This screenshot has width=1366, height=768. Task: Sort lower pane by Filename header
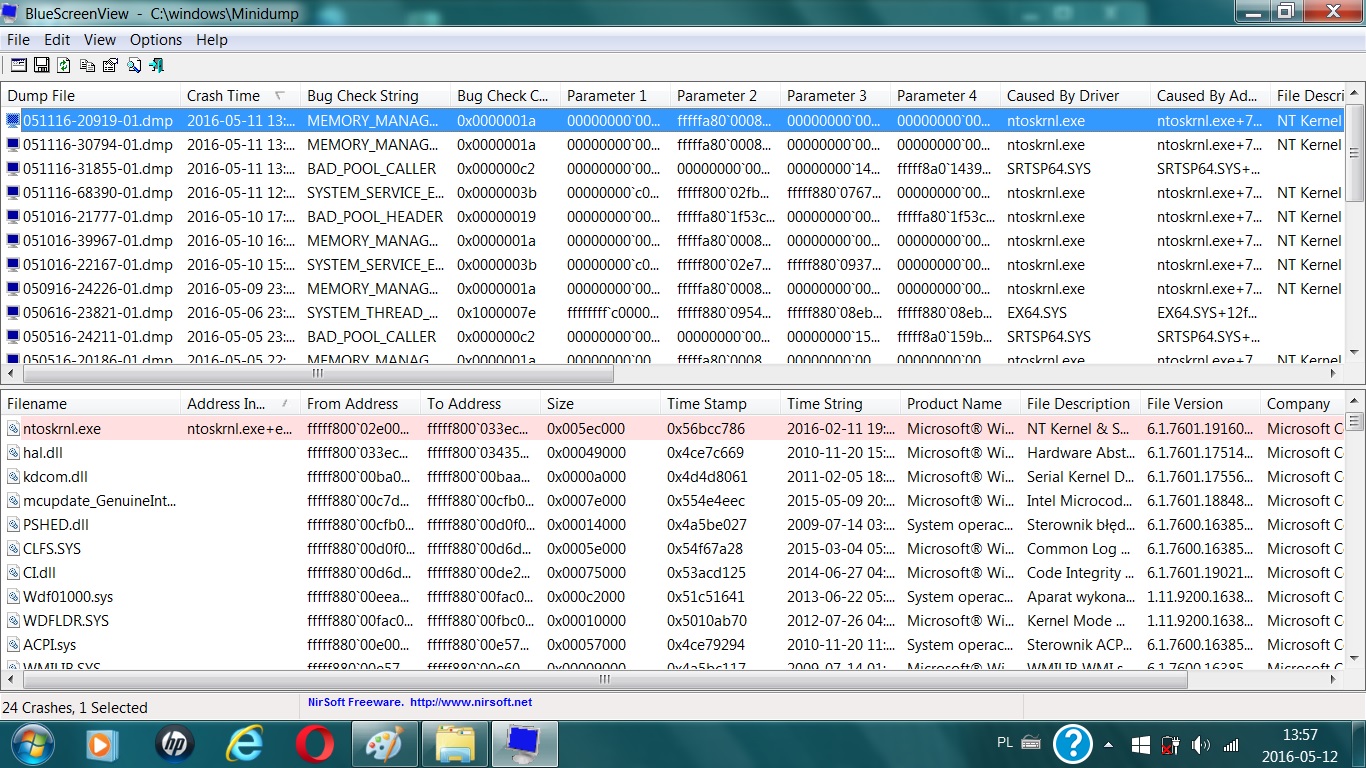[x=90, y=404]
